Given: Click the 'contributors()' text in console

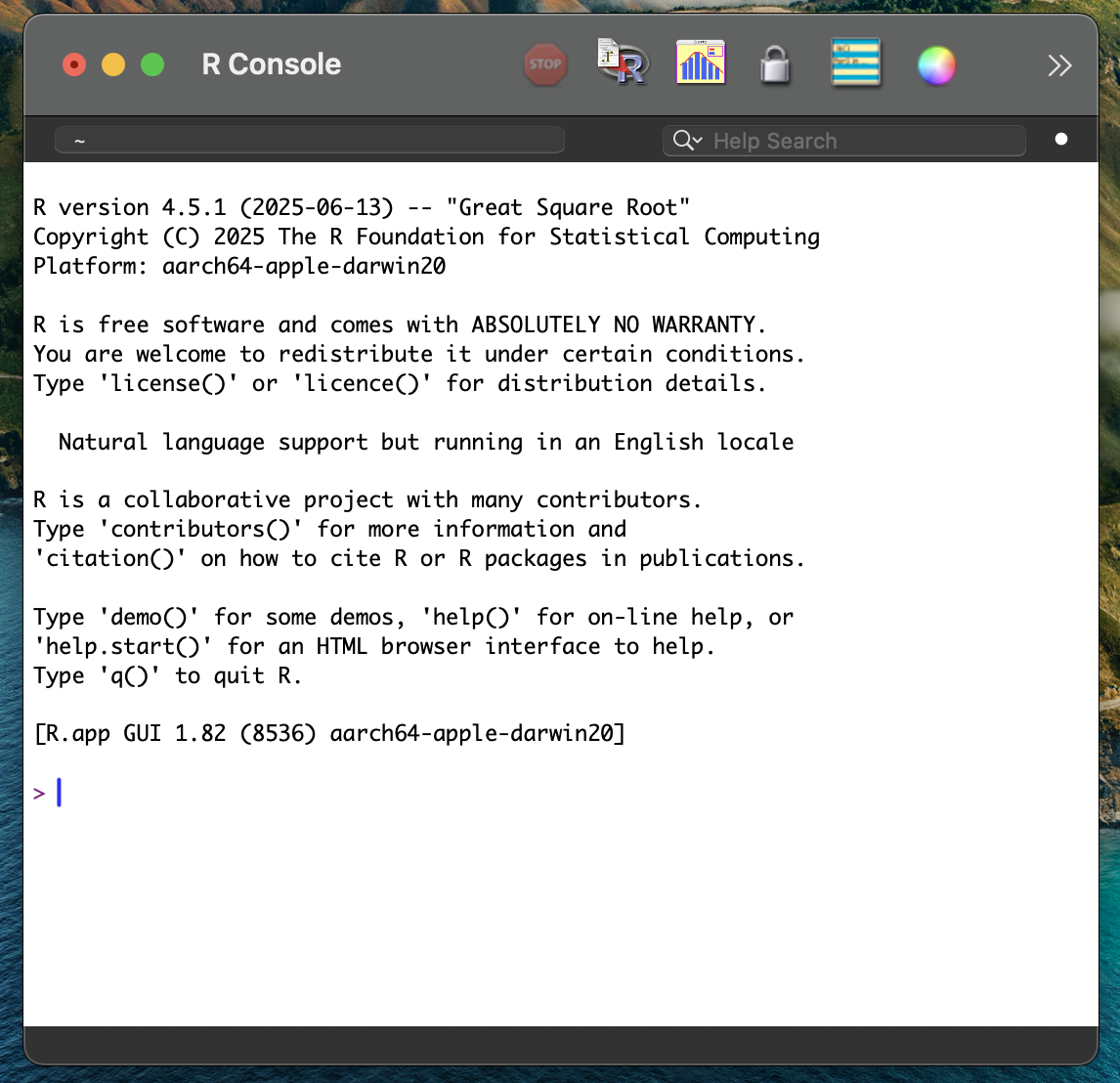Looking at the screenshot, I should (200, 529).
